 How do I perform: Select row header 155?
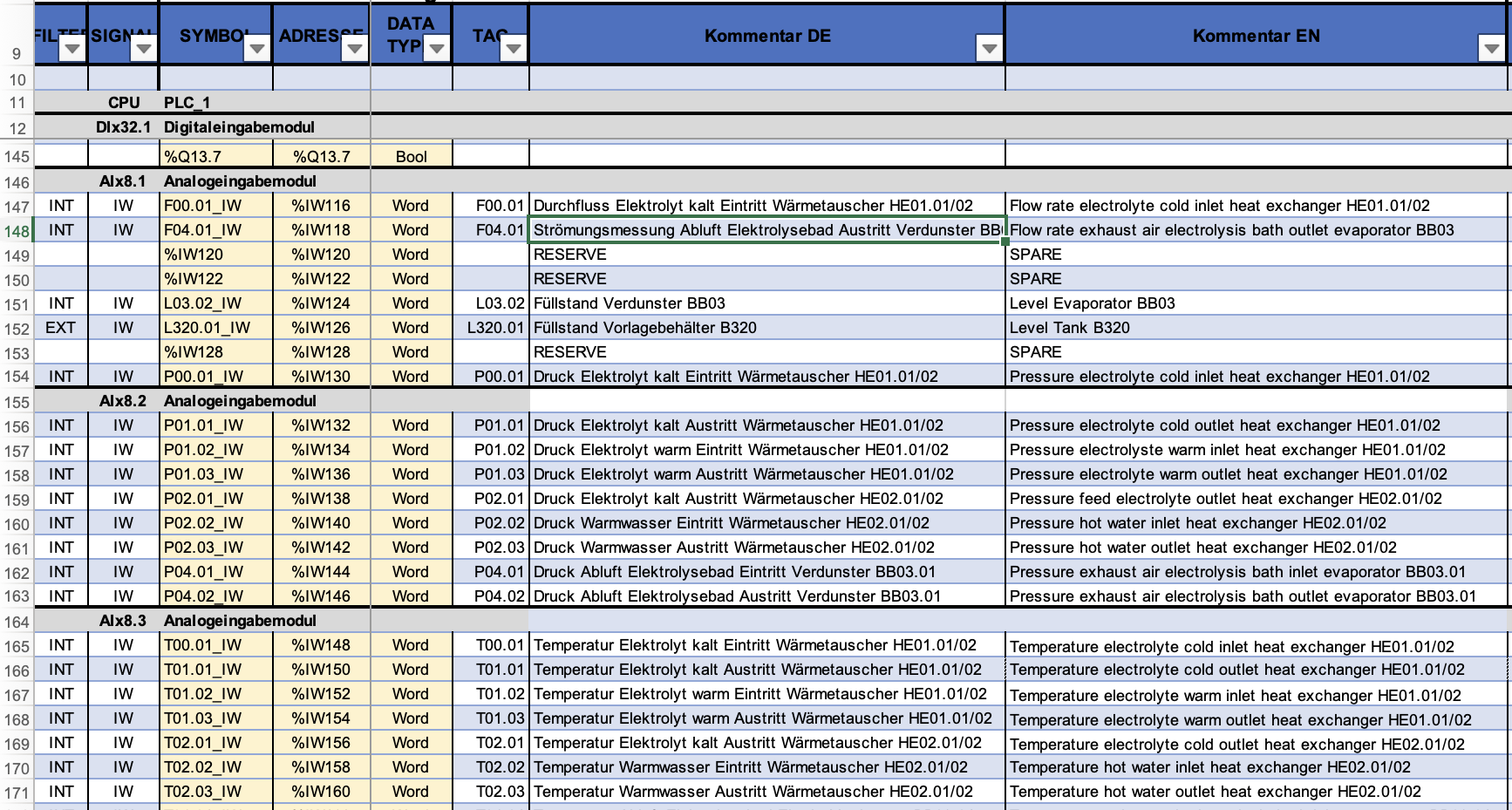point(17,402)
